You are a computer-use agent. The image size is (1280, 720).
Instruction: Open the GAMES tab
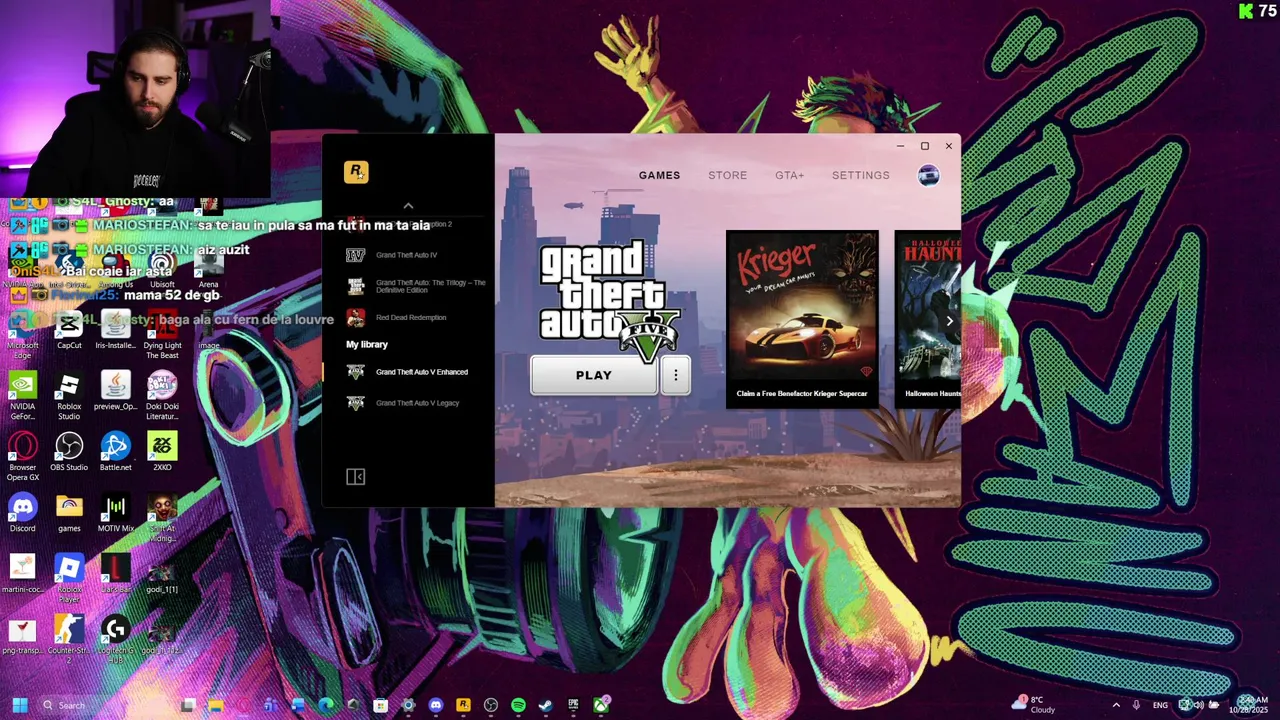tap(659, 175)
